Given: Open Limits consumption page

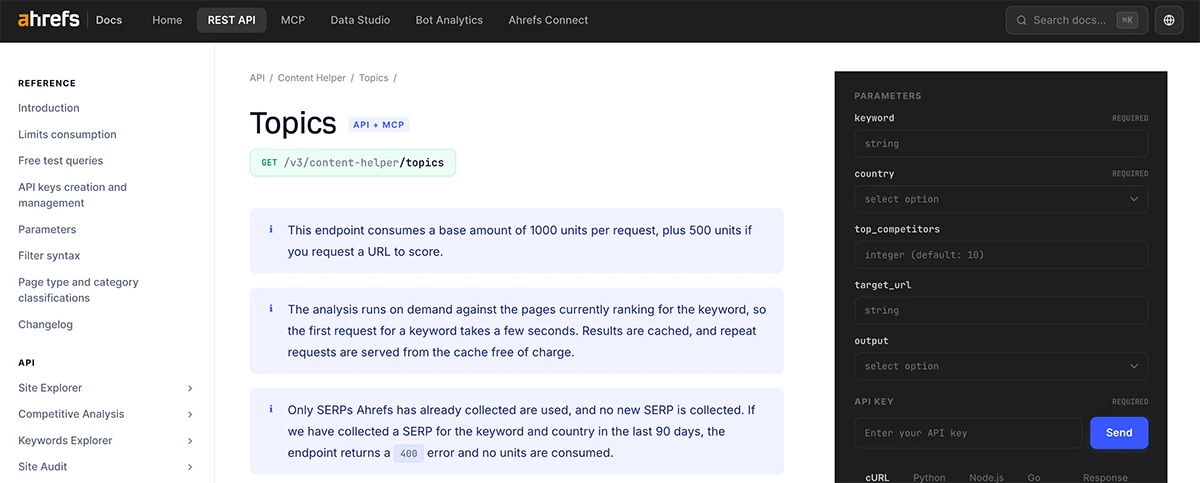Looking at the screenshot, I should tap(67, 134).
